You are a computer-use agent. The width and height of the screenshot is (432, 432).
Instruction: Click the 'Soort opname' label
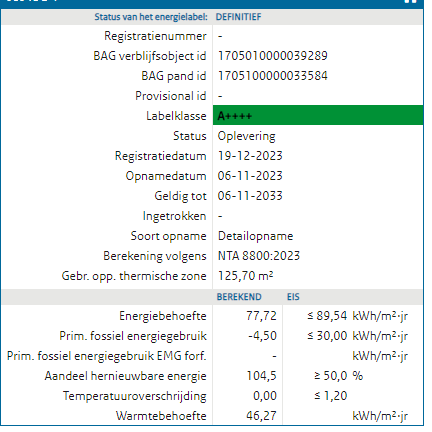tap(168, 236)
